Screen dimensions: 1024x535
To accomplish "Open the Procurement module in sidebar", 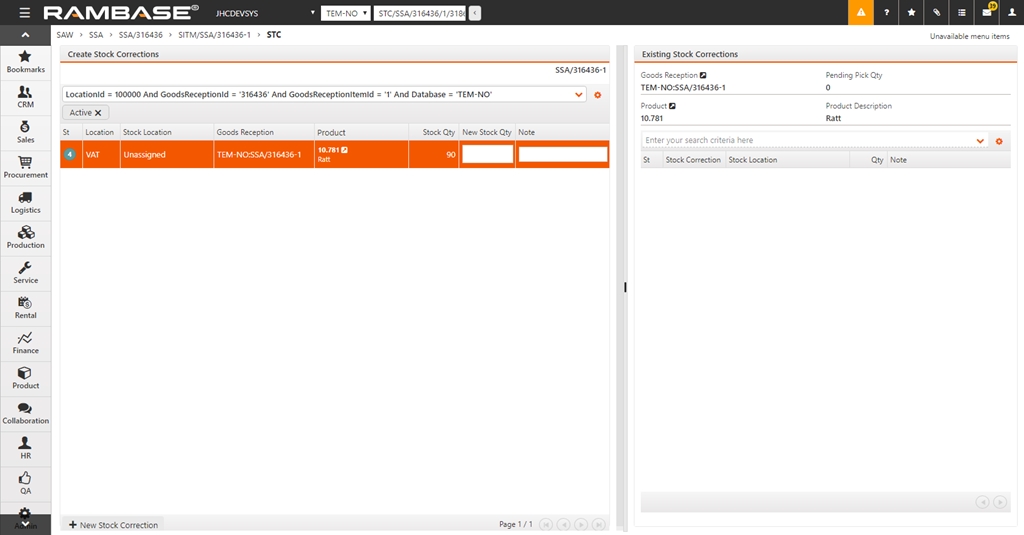I will (26, 166).
